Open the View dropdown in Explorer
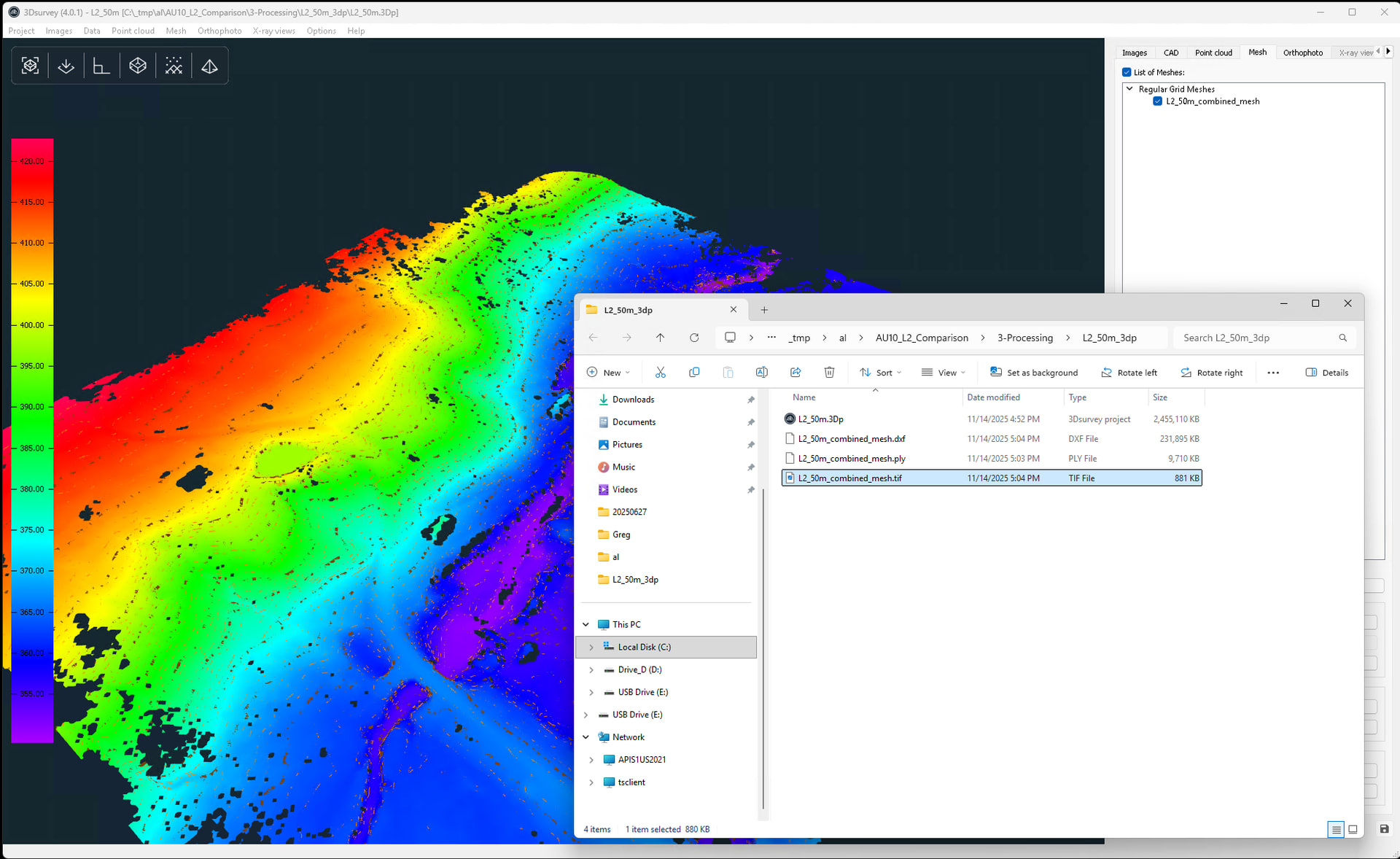The width and height of the screenshot is (1400, 859). click(x=943, y=373)
